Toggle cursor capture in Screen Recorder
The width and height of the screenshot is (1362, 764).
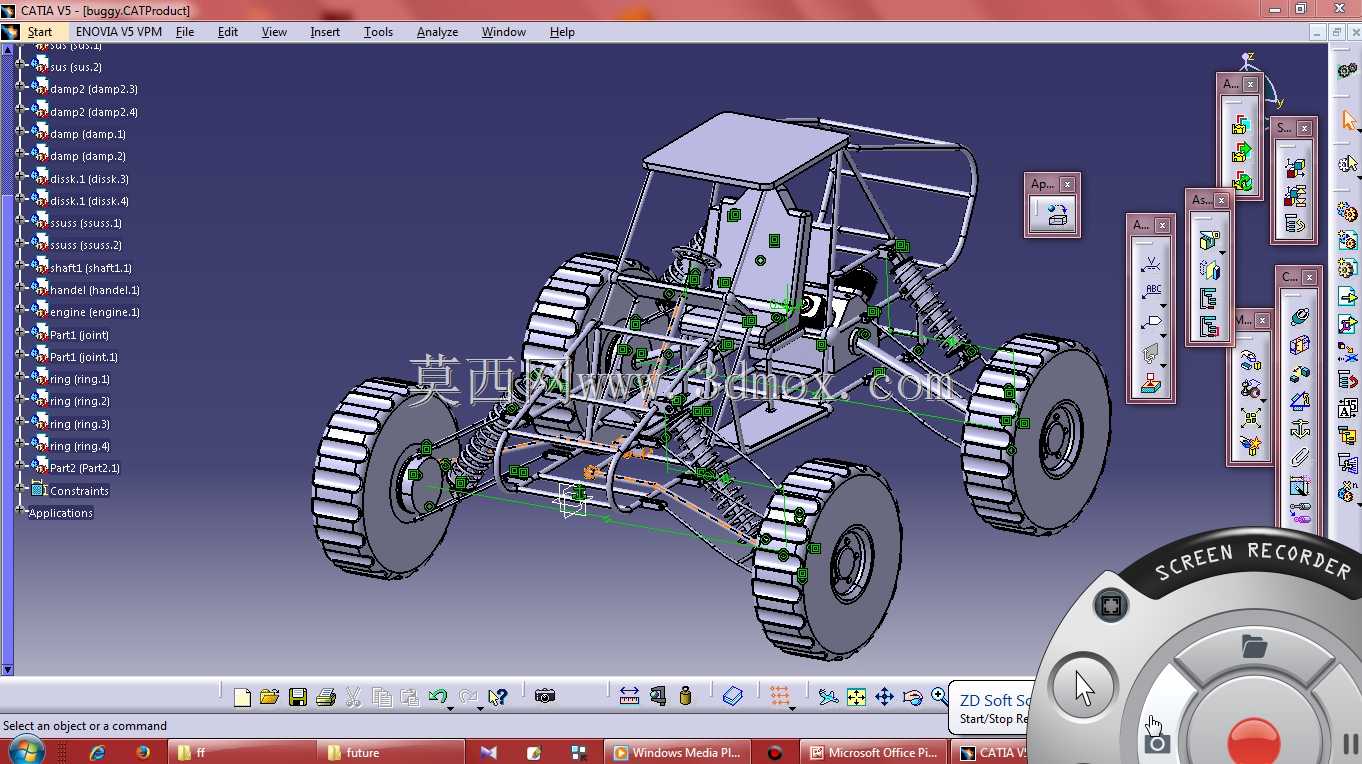pyautogui.click(x=1084, y=686)
